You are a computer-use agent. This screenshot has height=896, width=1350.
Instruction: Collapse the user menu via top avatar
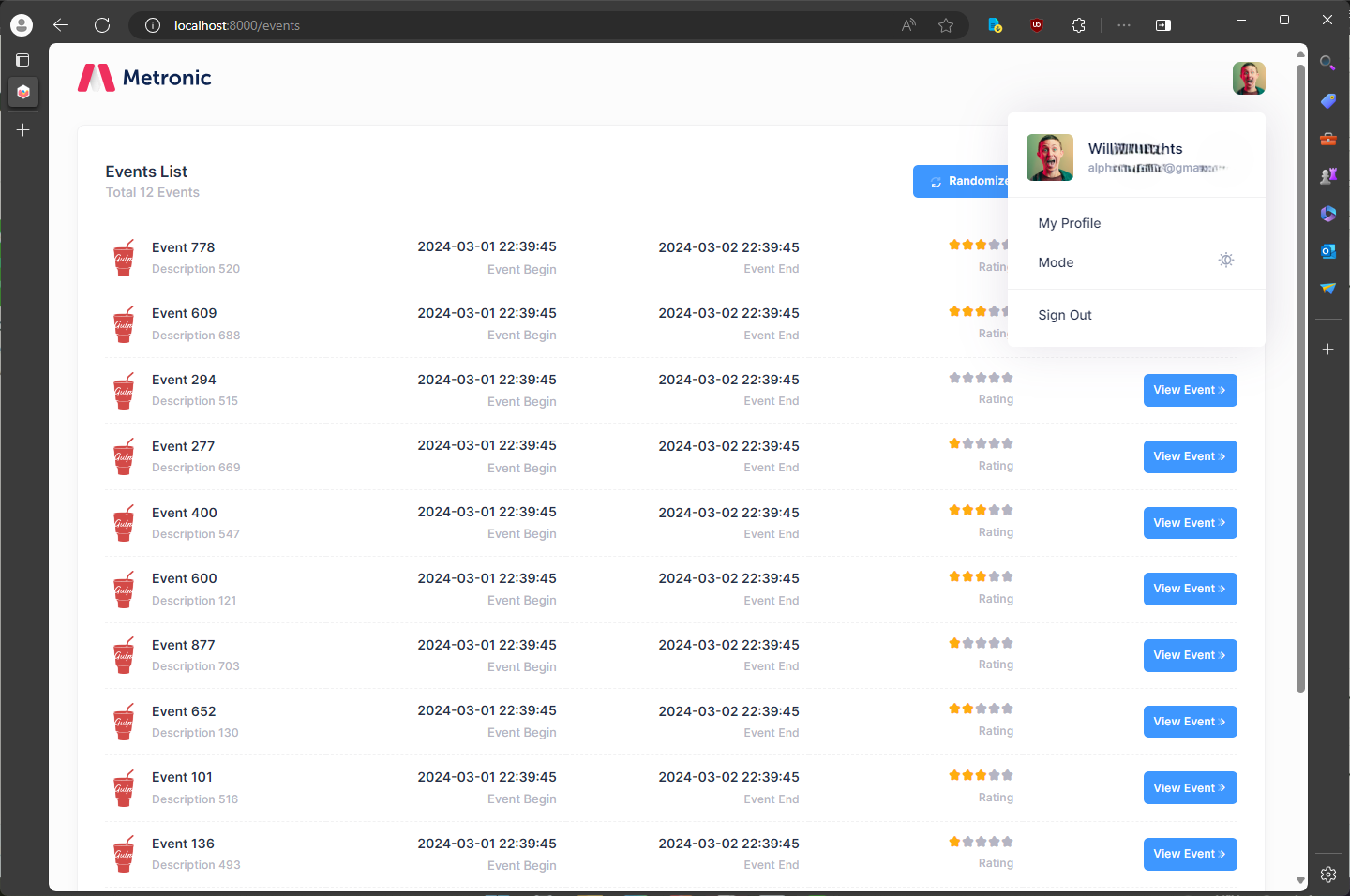1249,79
